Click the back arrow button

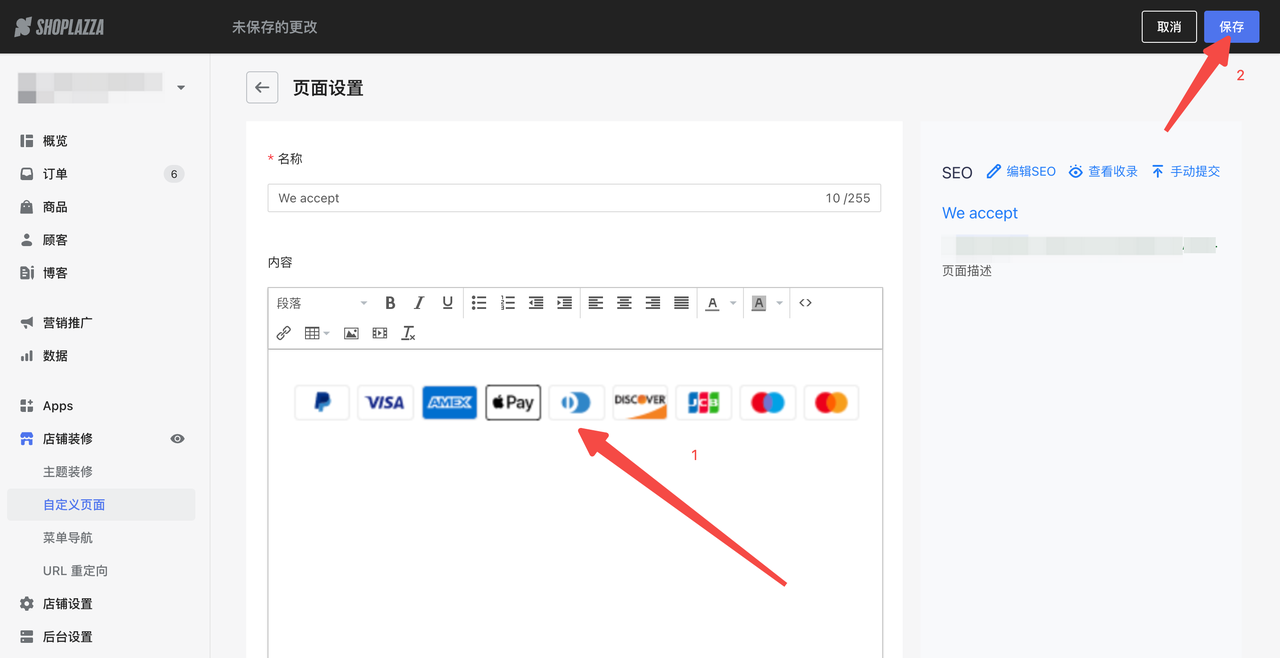262,88
